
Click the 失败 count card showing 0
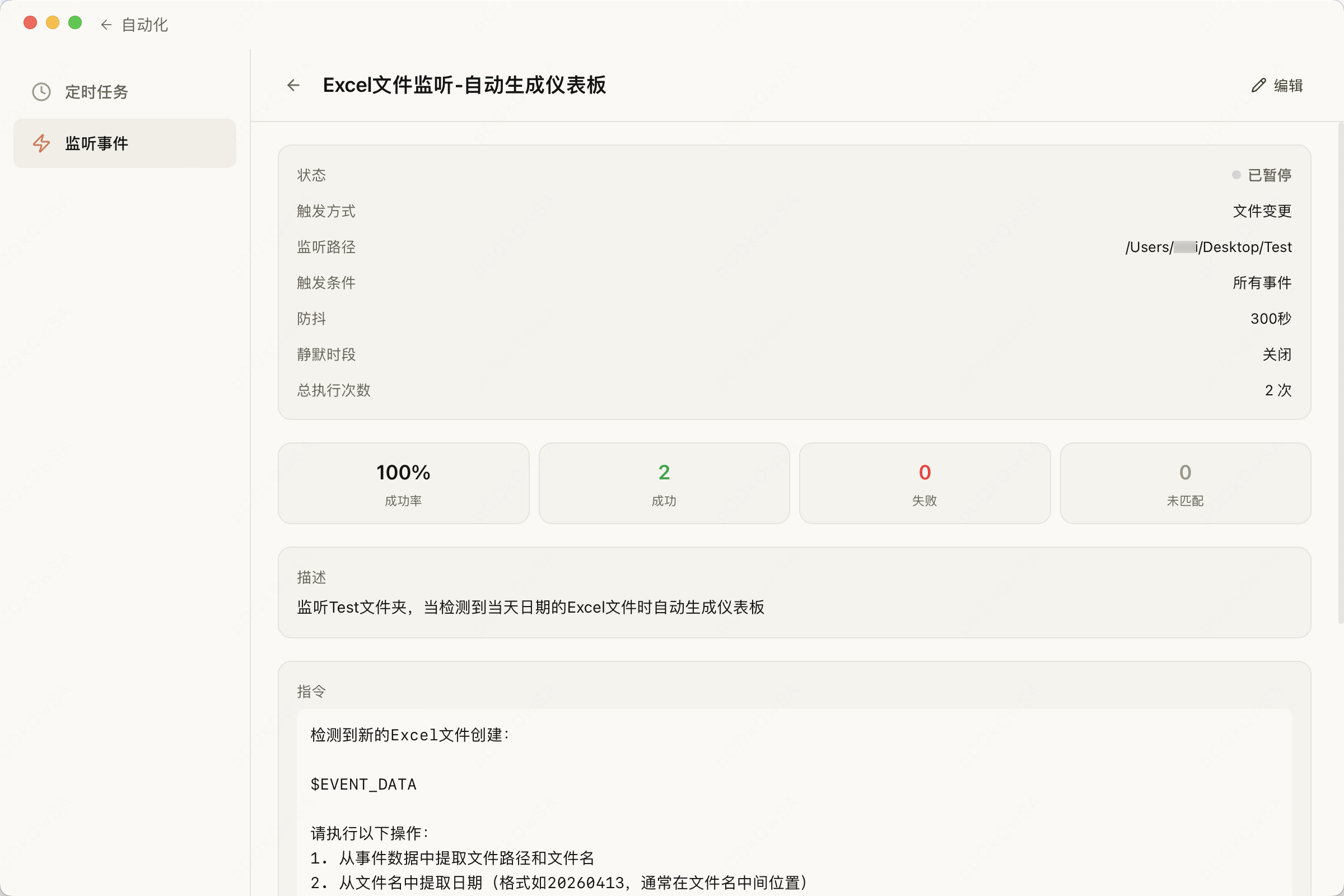[925, 483]
